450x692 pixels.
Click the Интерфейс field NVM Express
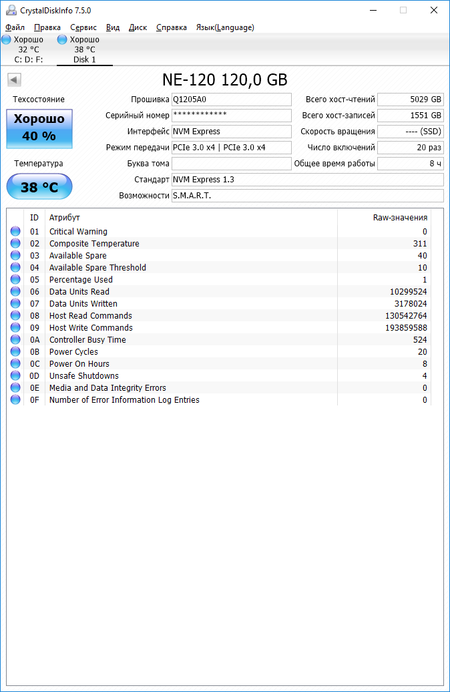coord(231,132)
